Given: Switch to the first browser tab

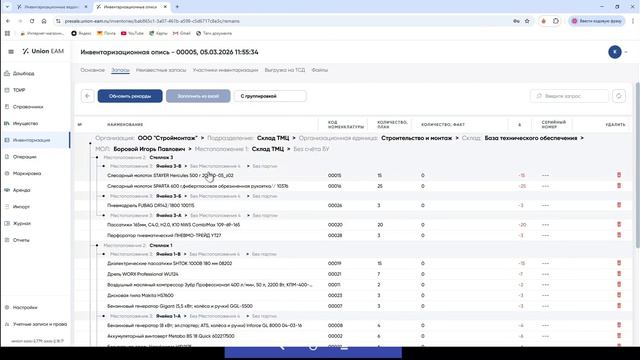Looking at the screenshot, I should click(x=51, y=7).
